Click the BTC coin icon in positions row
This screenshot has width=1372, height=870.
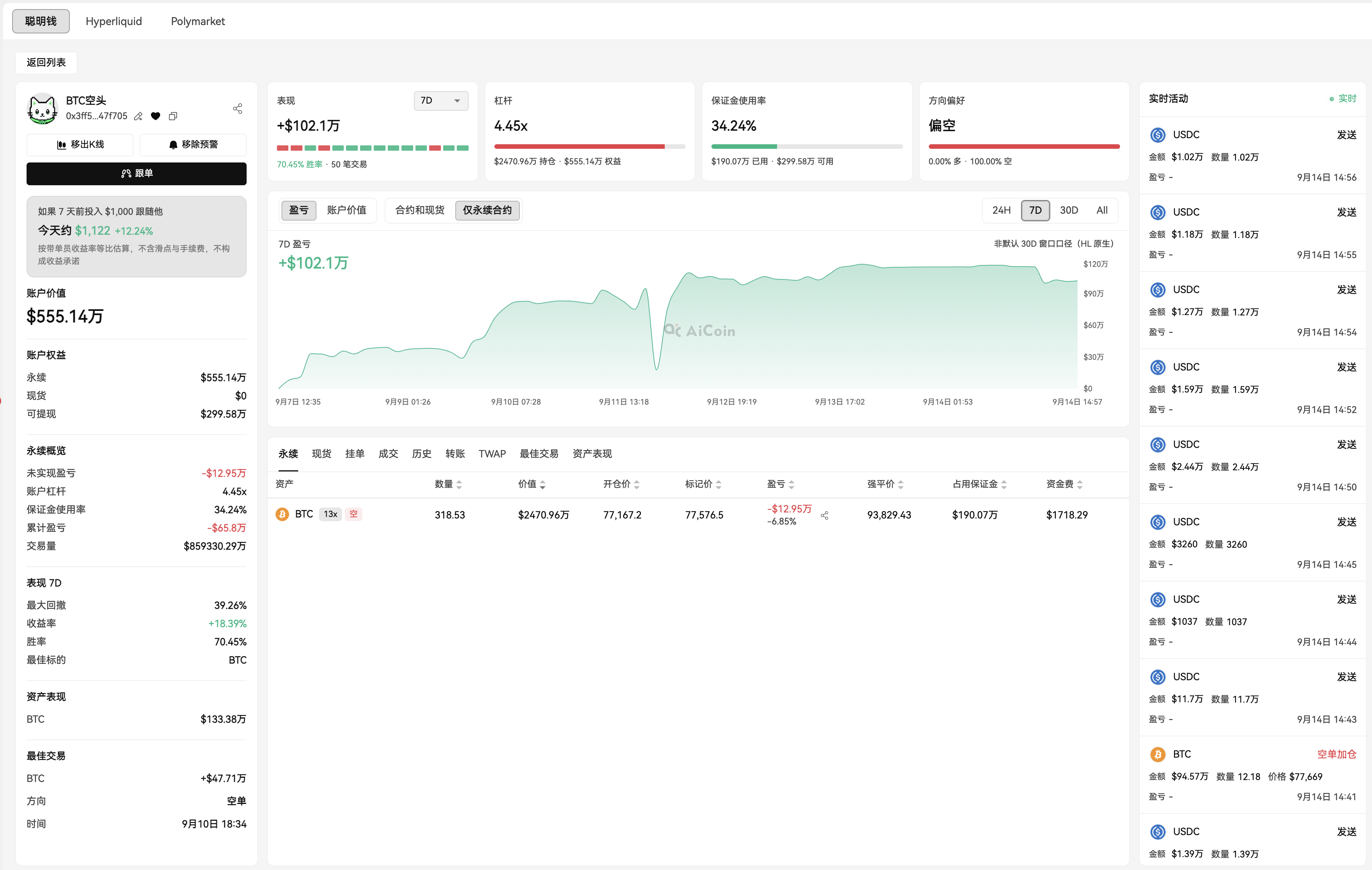click(x=282, y=514)
